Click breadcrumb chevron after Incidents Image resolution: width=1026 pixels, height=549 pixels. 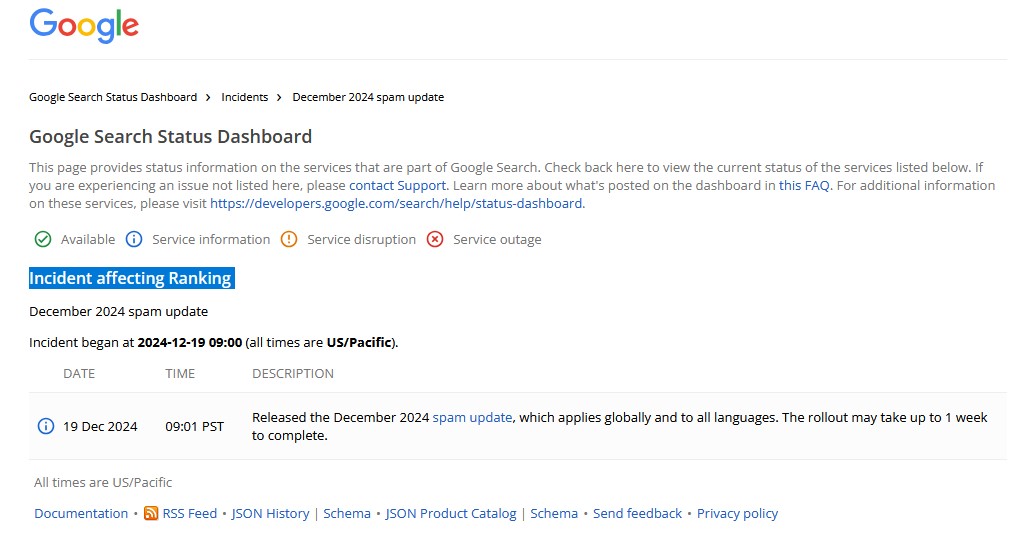point(279,97)
